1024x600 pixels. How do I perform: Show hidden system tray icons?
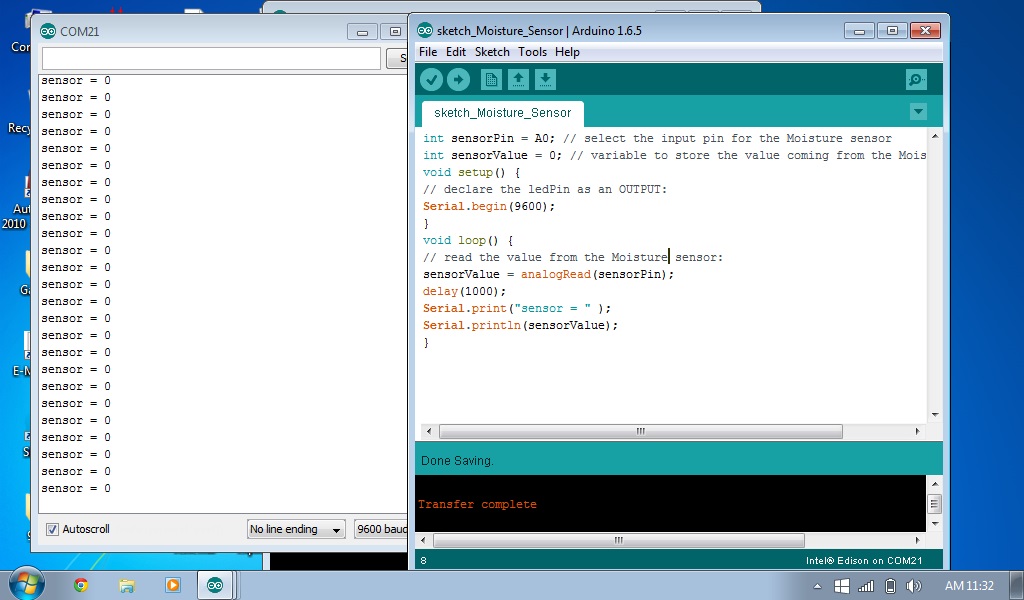click(x=817, y=587)
